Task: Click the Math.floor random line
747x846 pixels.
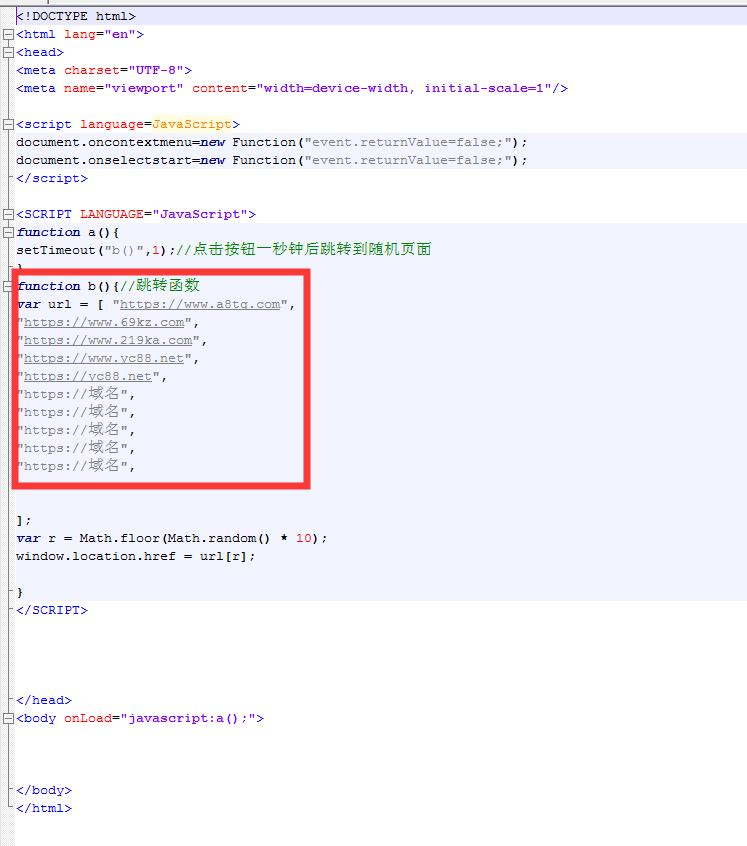Action: pos(170,538)
